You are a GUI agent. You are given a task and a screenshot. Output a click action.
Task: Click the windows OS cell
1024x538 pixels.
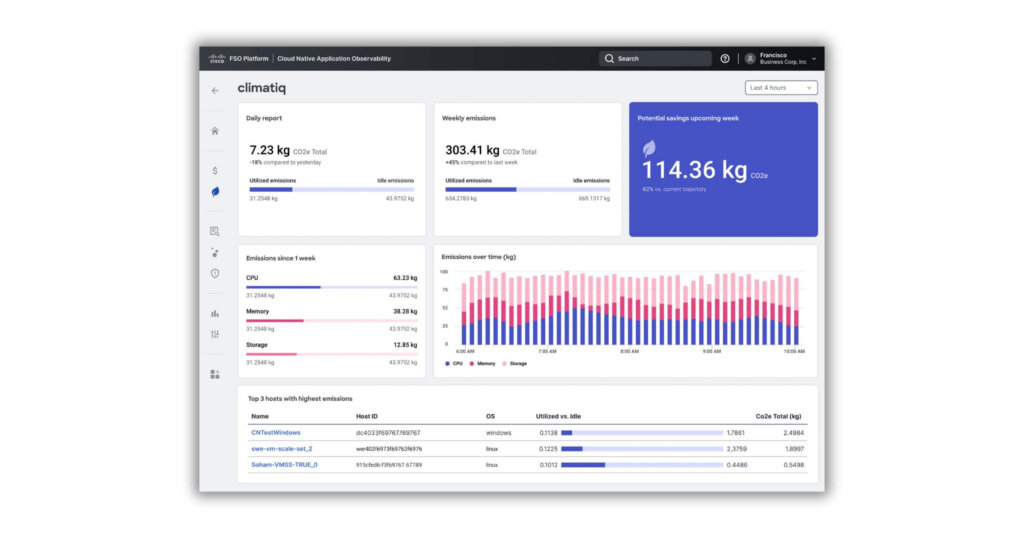coord(498,433)
